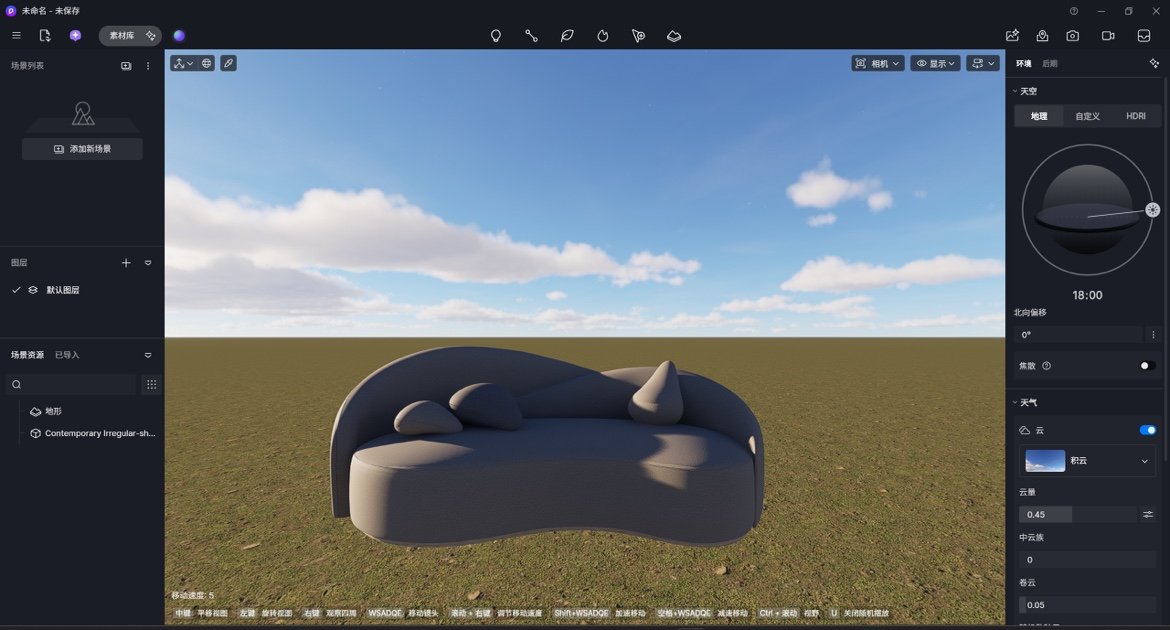
Task: Select the 自定义 sky mode
Action: 1087,116
